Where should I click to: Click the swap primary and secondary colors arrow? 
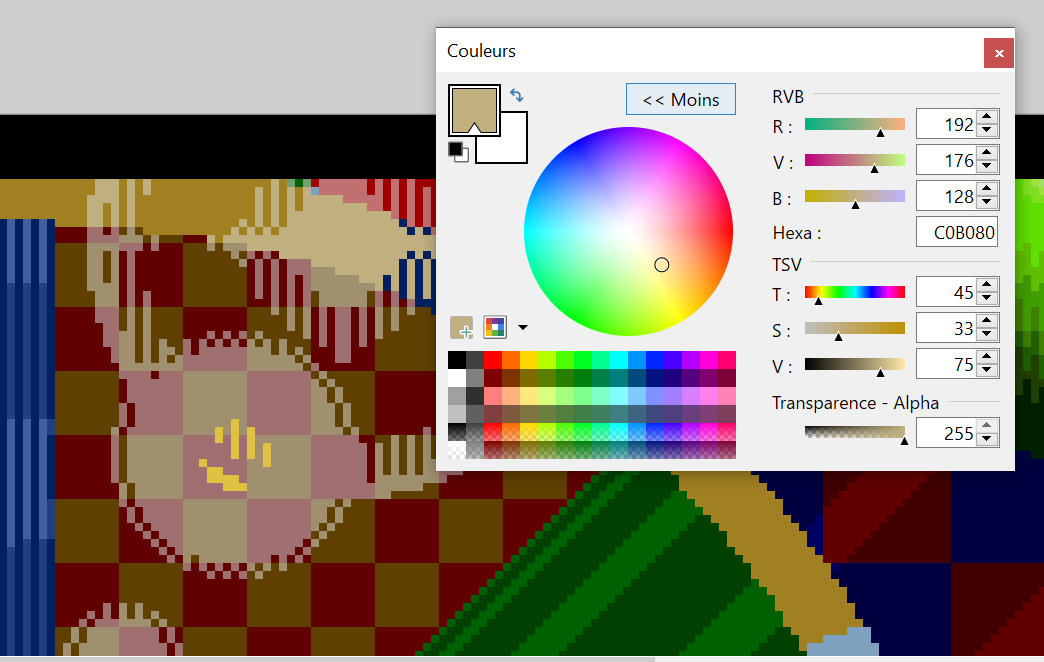point(517,95)
